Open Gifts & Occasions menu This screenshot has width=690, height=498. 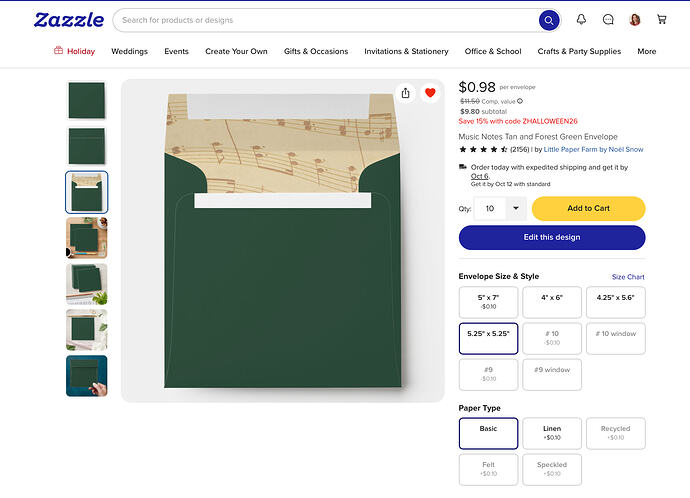(316, 51)
